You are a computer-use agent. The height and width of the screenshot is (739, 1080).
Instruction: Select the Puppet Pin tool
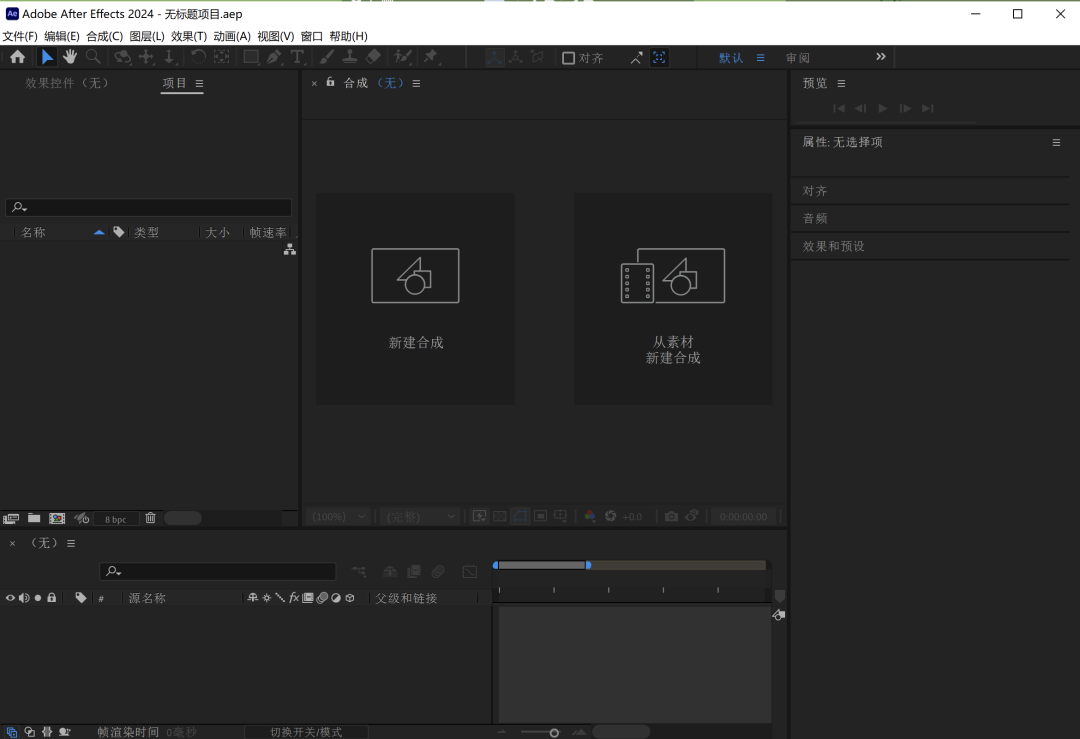click(431, 57)
